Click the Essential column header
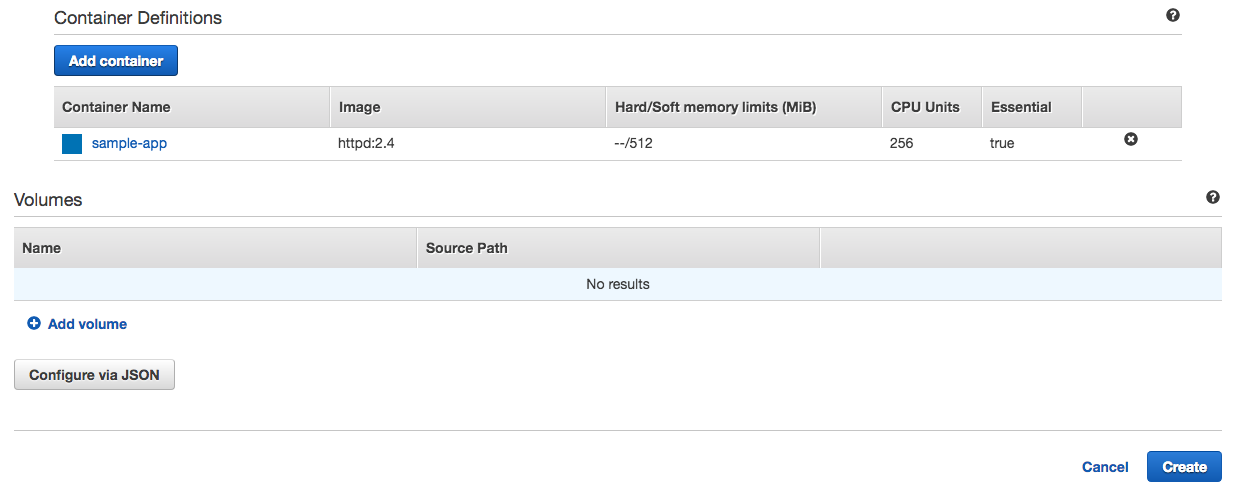 1021,107
